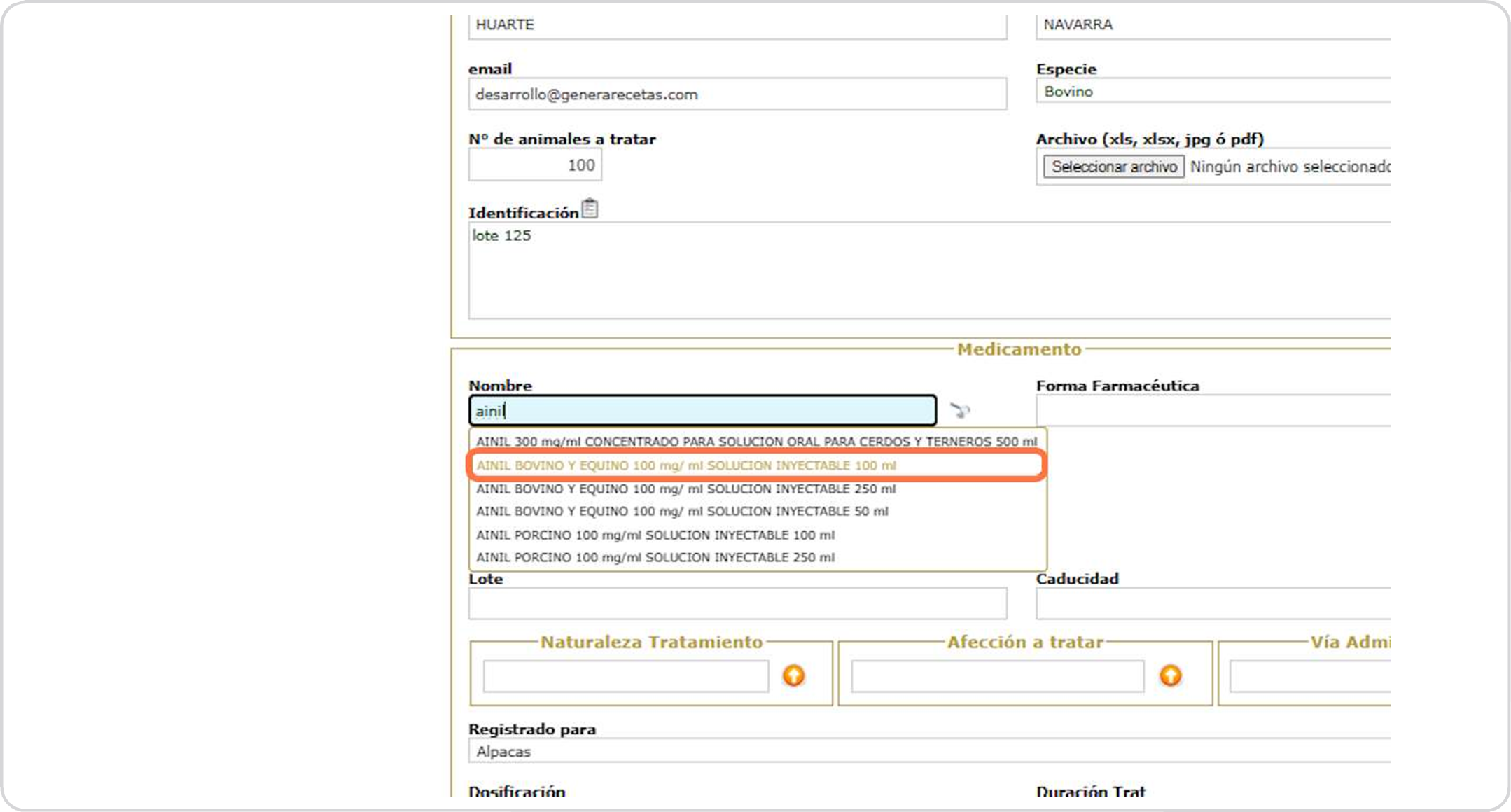This screenshot has height=812, width=1511.
Task: Click the clipboard icon beside Identificación
Action: click(590, 209)
